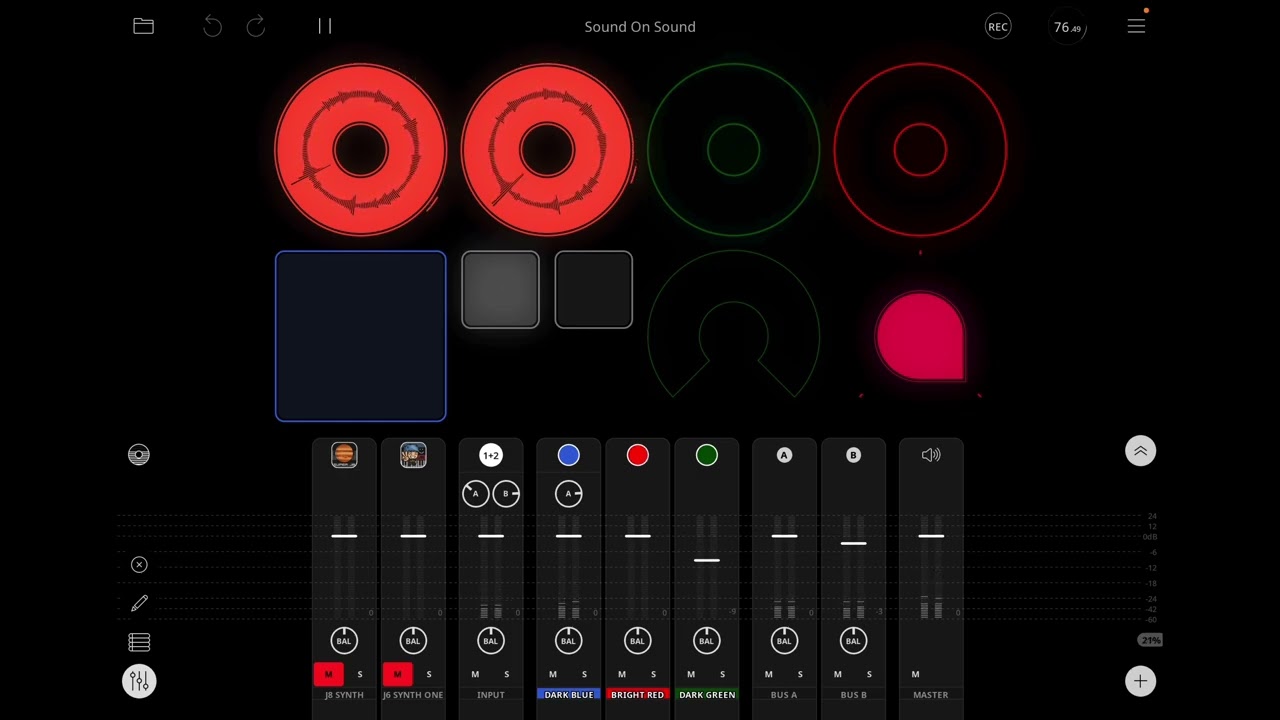
Task: Click the DARK BLUE channel label
Action: 569,694
